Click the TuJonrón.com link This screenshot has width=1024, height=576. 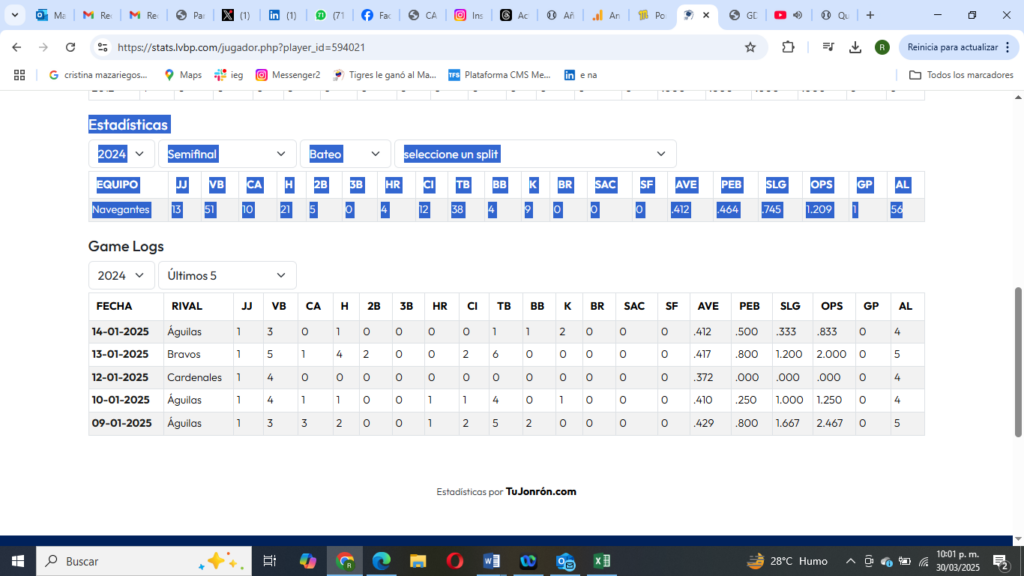point(541,491)
